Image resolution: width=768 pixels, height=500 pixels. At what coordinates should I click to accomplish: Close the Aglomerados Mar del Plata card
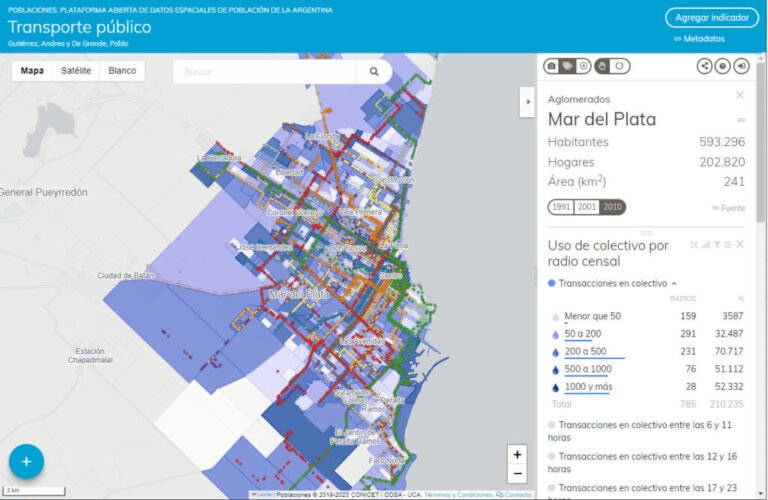click(740, 95)
